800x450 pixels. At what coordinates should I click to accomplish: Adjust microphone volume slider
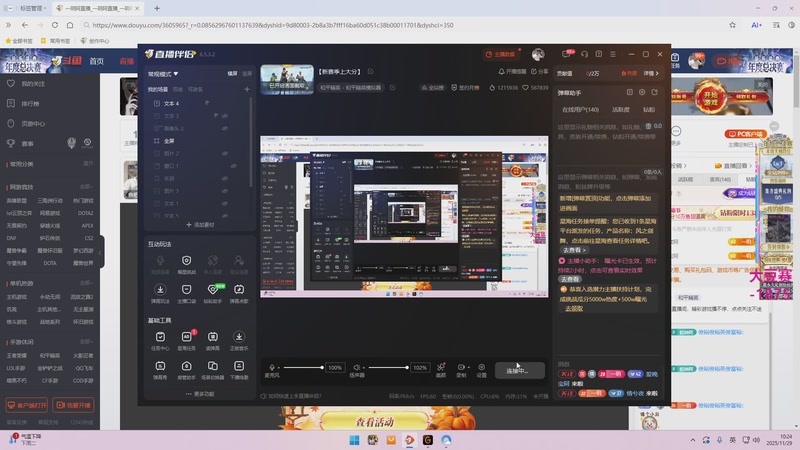coord(303,367)
